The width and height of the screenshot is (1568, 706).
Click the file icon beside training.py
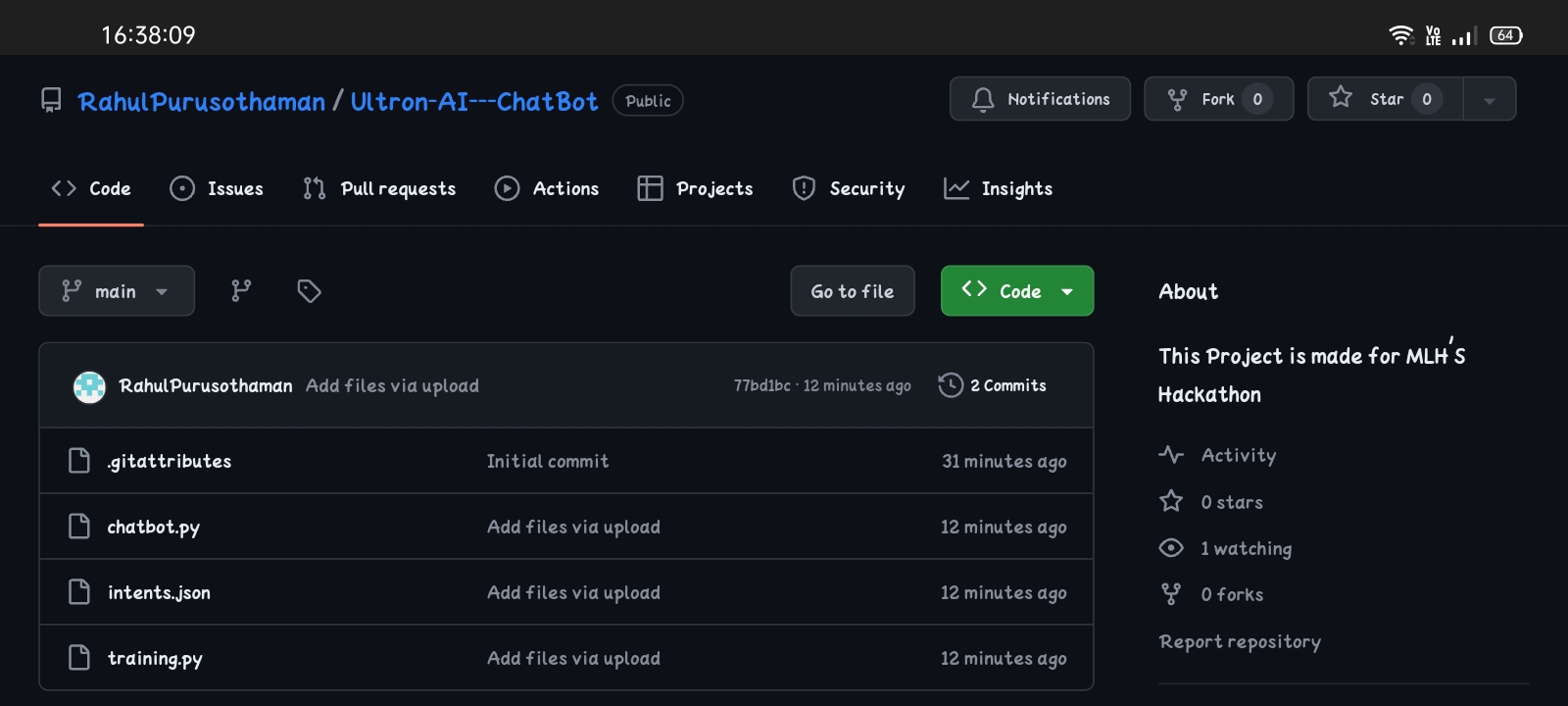(x=79, y=658)
